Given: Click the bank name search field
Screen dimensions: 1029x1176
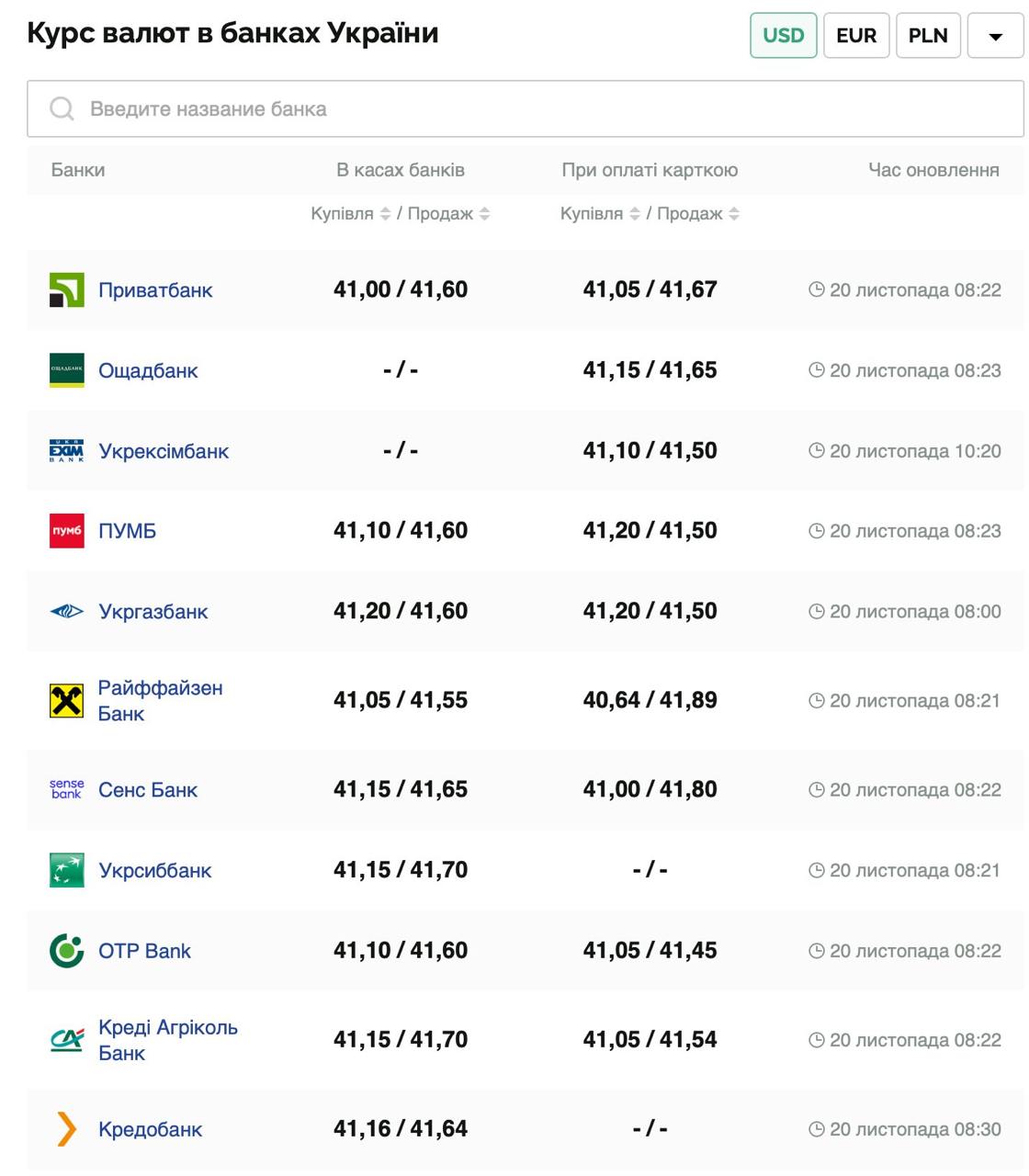Looking at the screenshot, I should coord(526,109).
